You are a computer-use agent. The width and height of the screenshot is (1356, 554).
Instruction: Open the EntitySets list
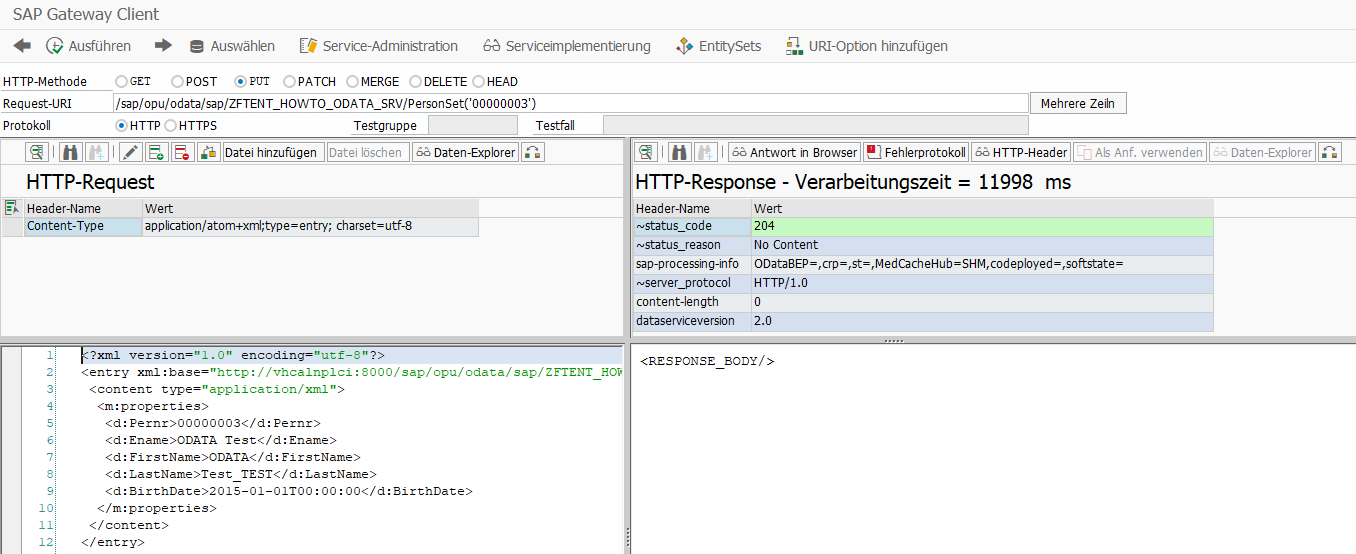click(719, 46)
